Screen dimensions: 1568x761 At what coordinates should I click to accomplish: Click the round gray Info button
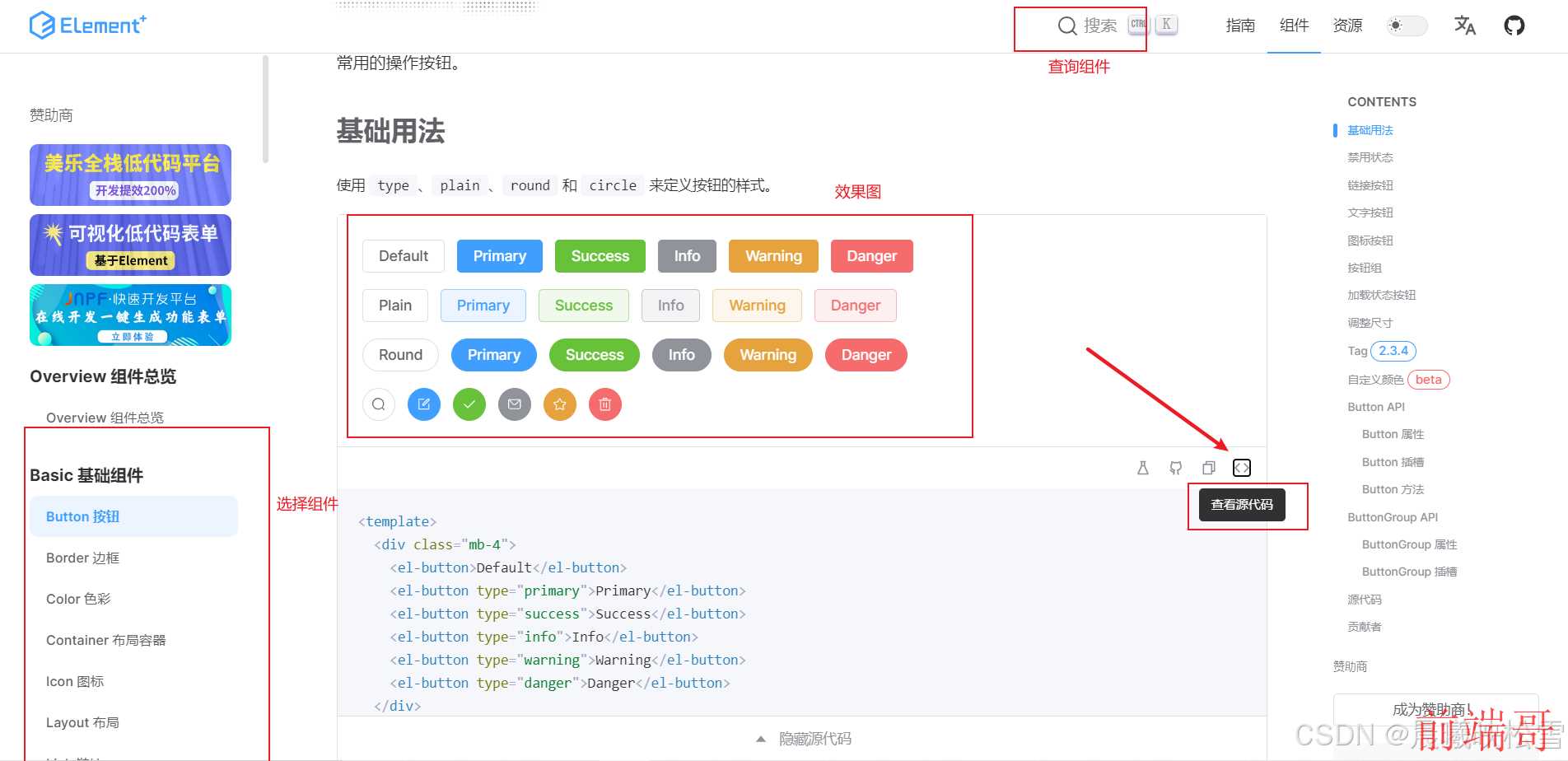(x=682, y=355)
